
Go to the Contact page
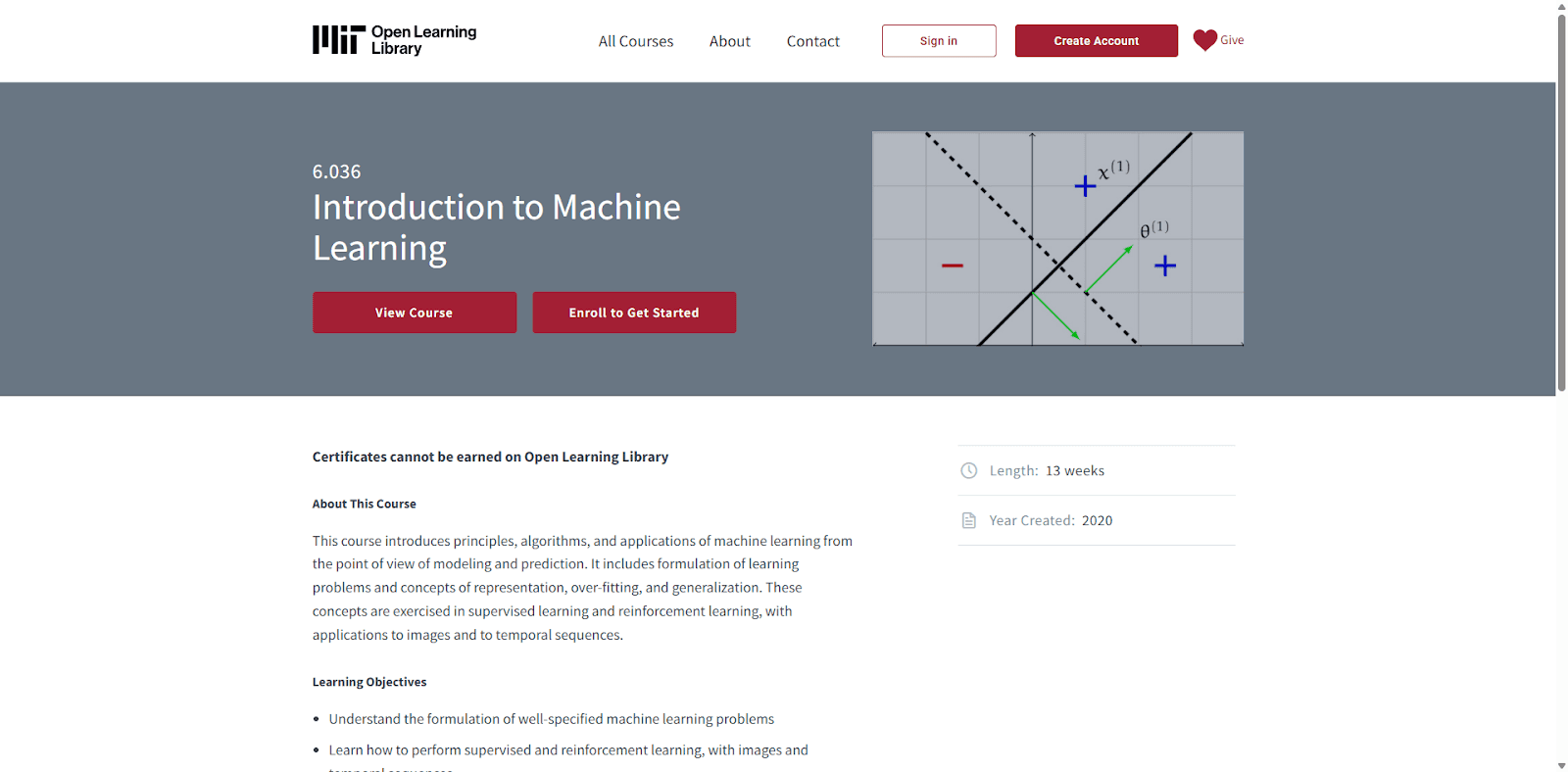(x=813, y=41)
